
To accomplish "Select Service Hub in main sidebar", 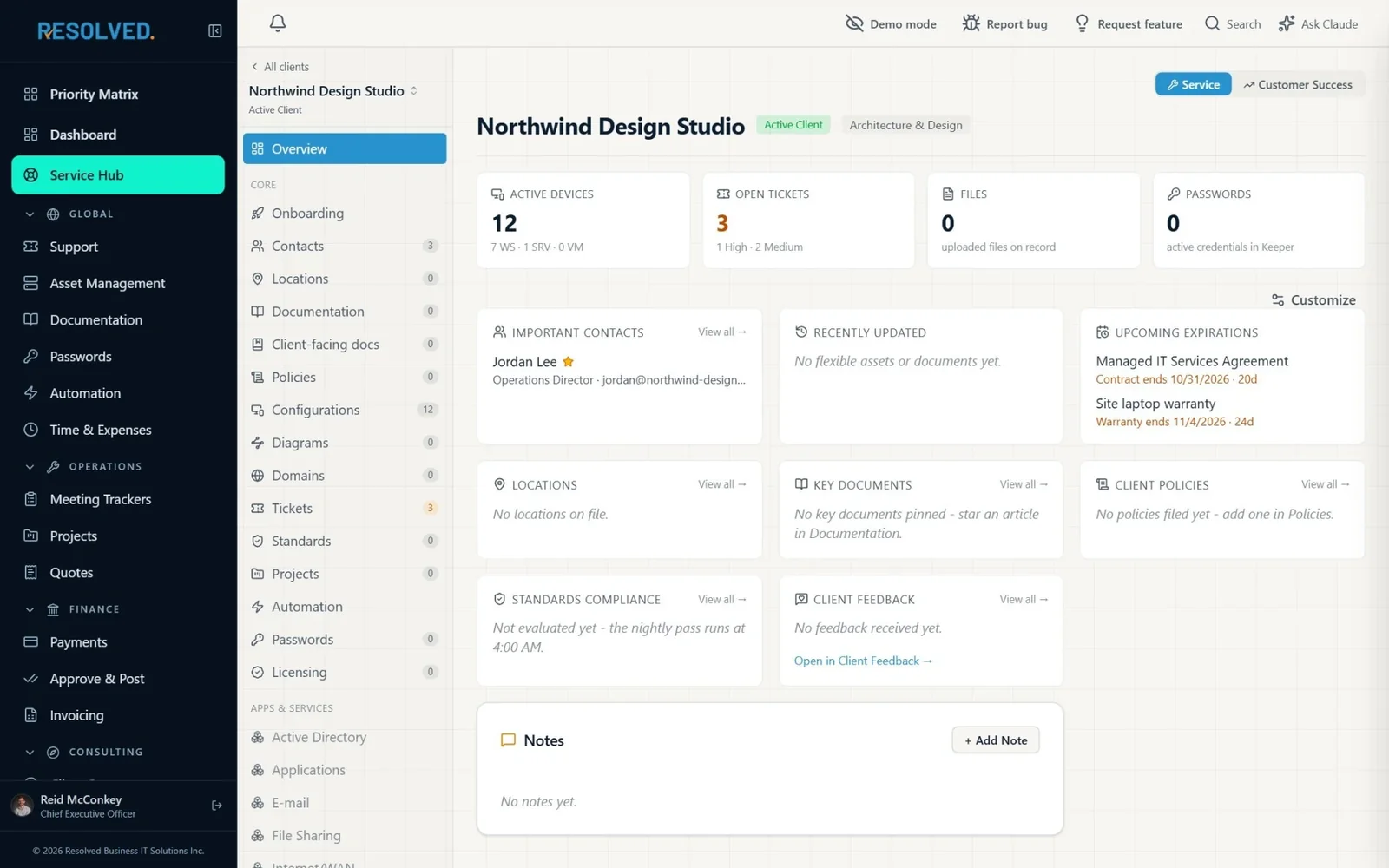I will 118,174.
